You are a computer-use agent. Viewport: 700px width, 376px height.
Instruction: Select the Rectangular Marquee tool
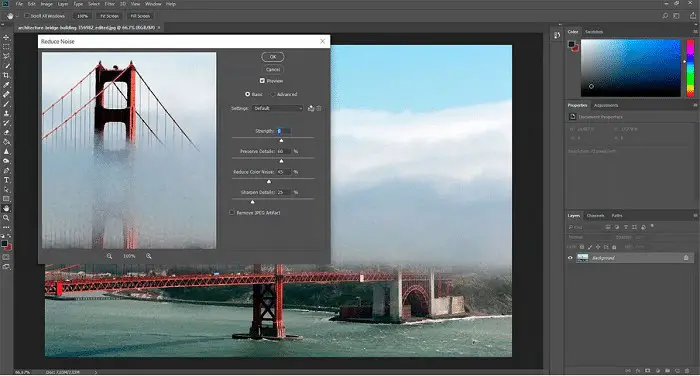click(6, 46)
